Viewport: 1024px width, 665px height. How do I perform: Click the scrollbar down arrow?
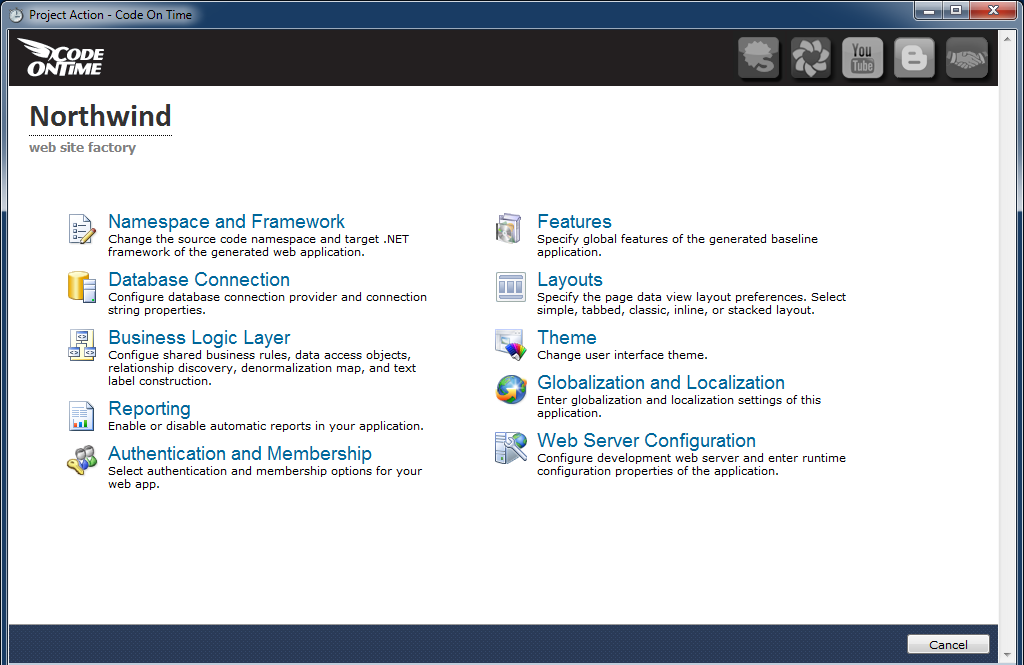tap(1006, 654)
